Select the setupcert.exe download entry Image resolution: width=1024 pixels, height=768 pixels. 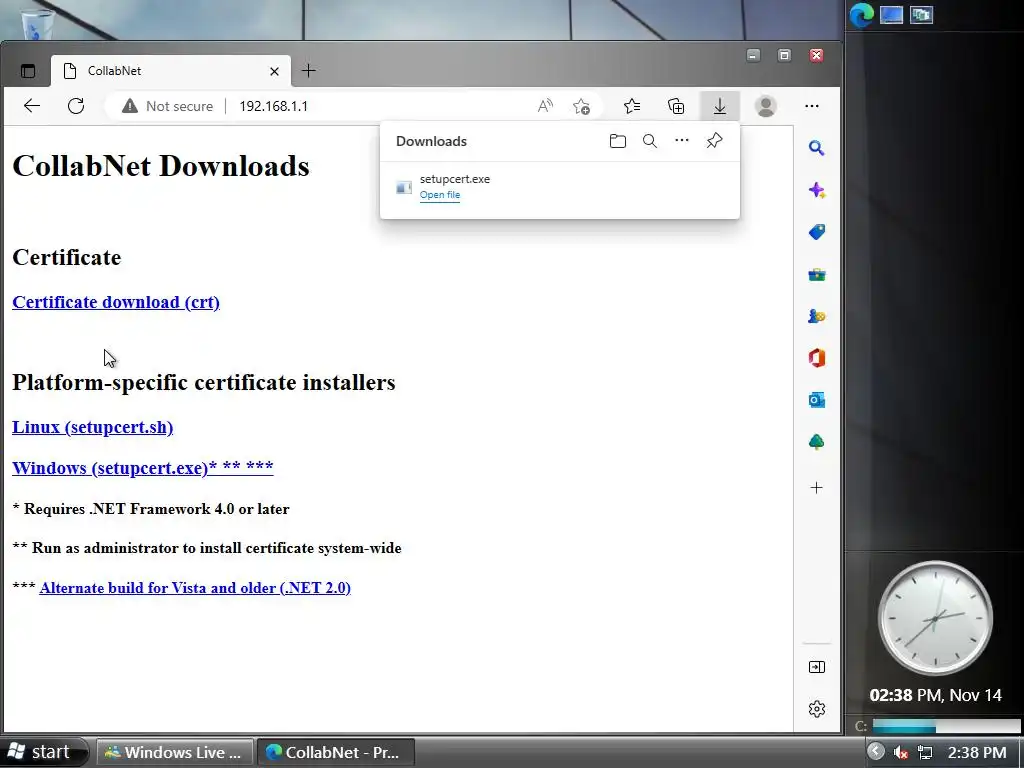coord(560,187)
